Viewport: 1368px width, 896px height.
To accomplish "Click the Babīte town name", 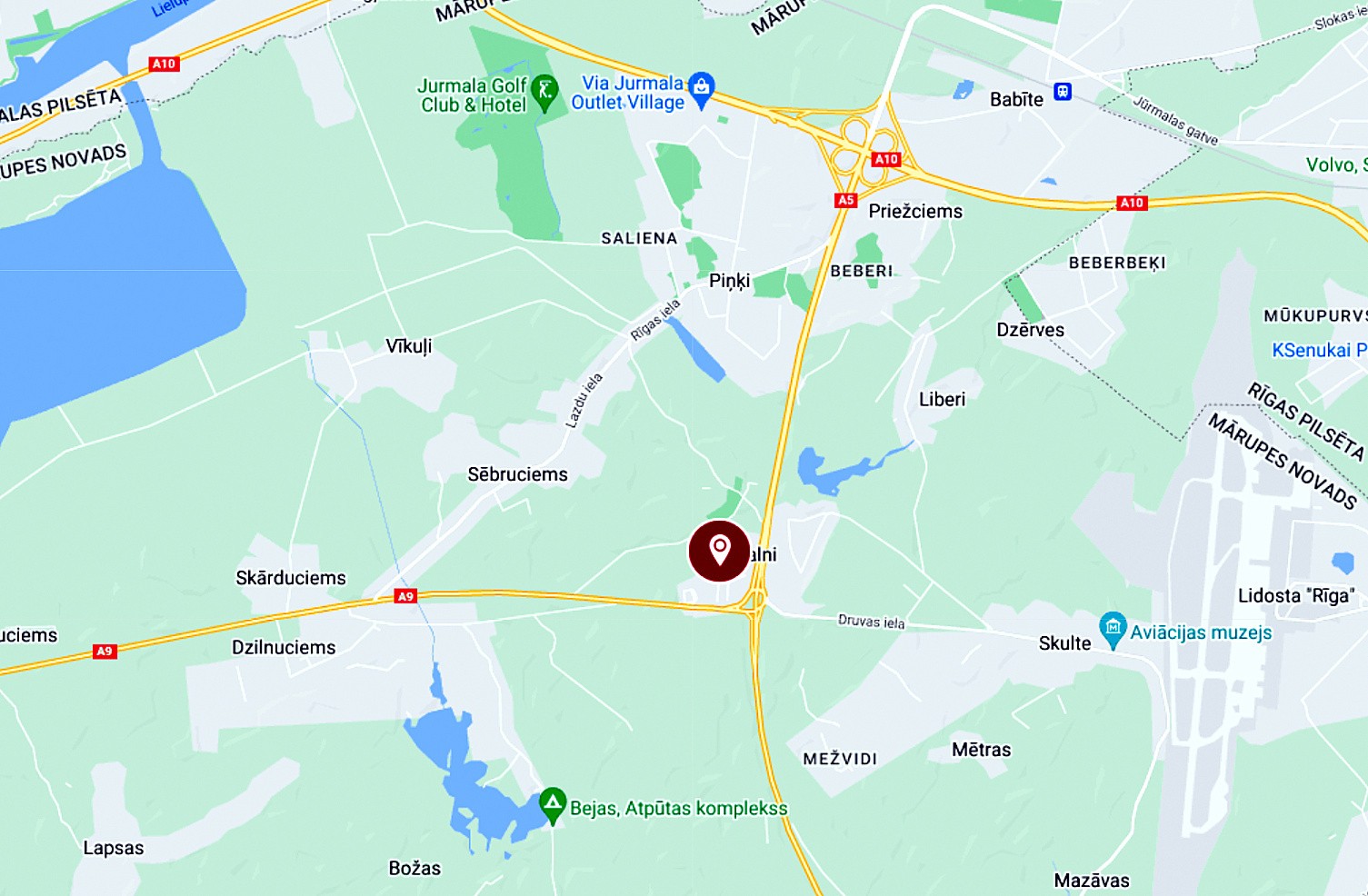I will tap(1016, 99).
